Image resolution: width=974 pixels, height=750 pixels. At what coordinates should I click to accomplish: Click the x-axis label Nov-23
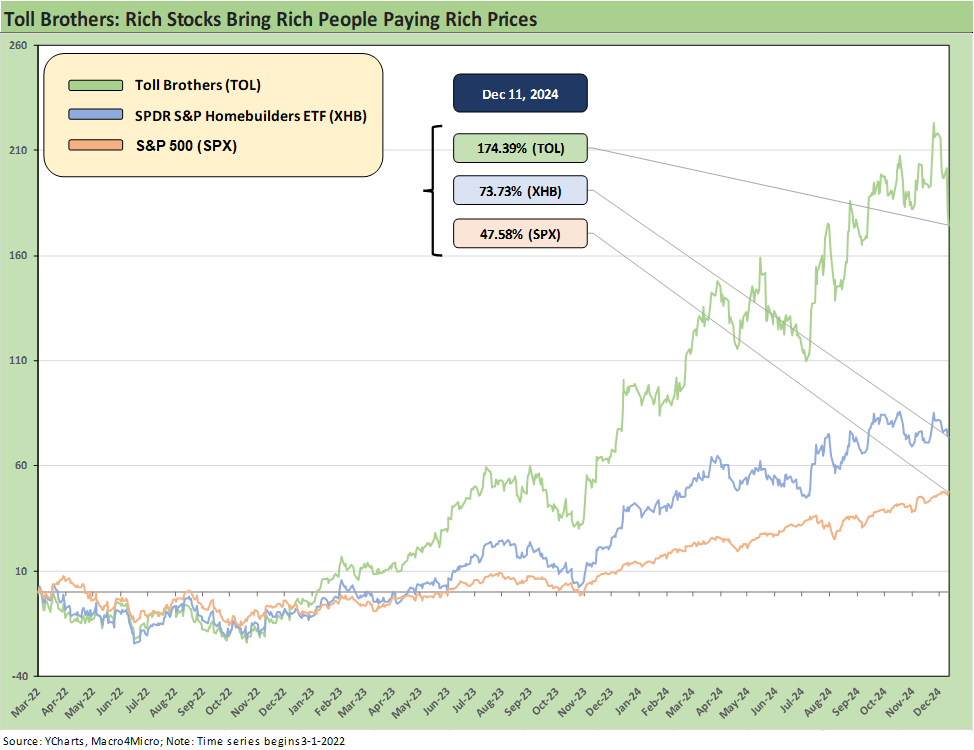click(x=572, y=703)
